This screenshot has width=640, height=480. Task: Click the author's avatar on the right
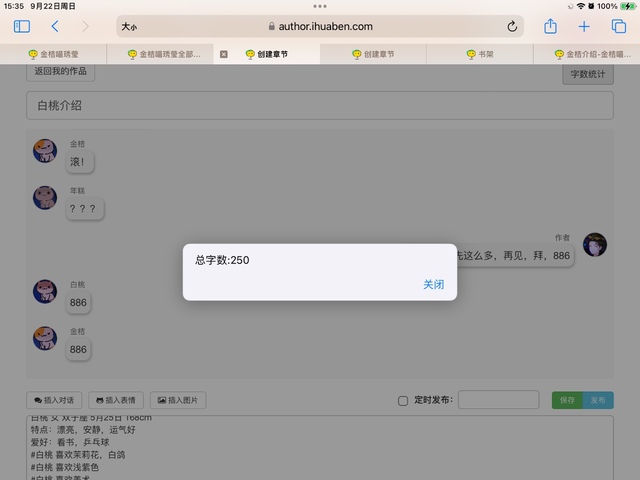coord(595,245)
